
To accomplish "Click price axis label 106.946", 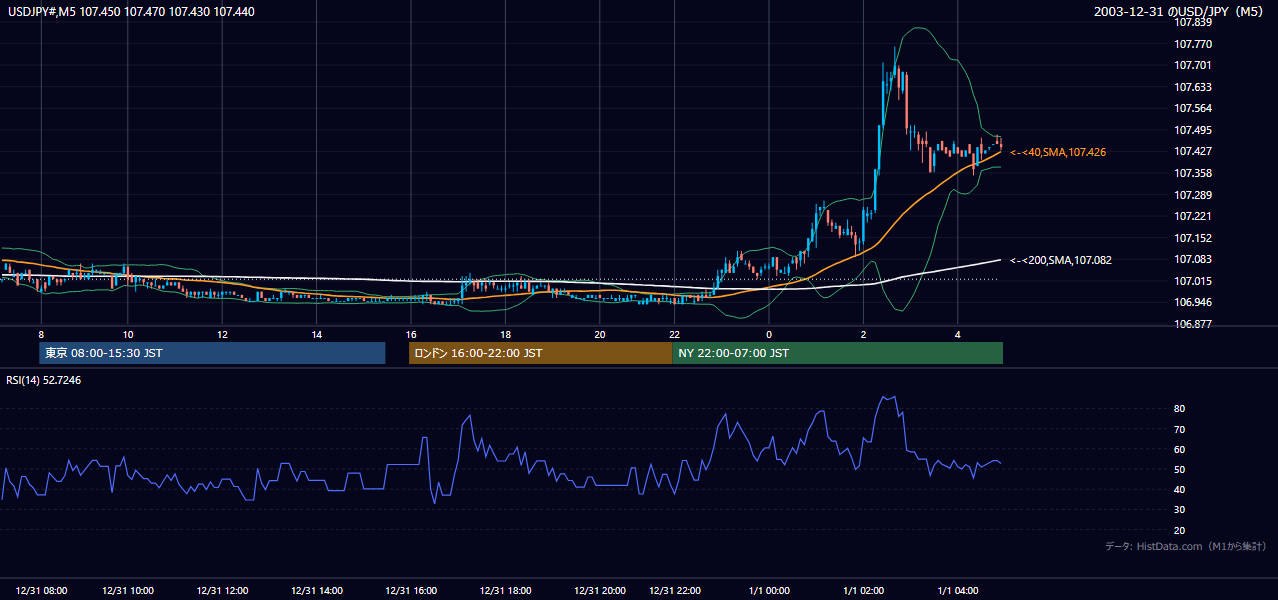I will click(x=1192, y=302).
